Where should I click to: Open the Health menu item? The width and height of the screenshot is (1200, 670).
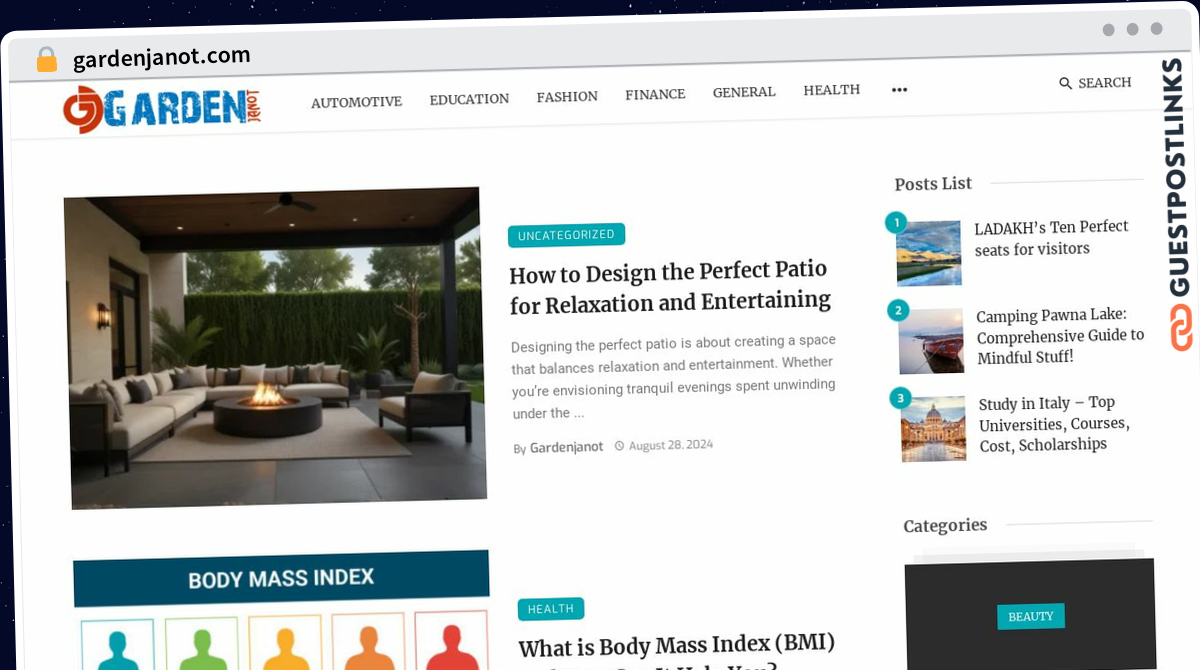click(832, 90)
